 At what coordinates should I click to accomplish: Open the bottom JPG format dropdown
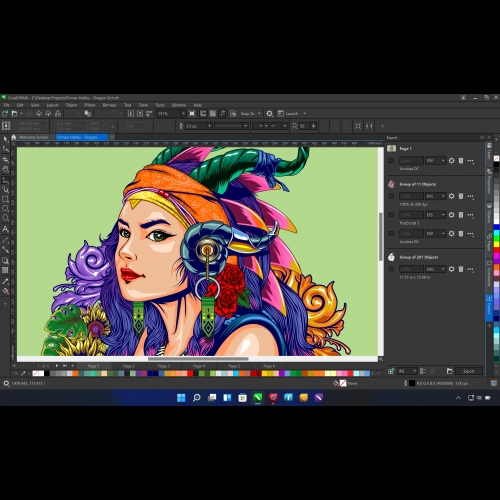[x=407, y=371]
